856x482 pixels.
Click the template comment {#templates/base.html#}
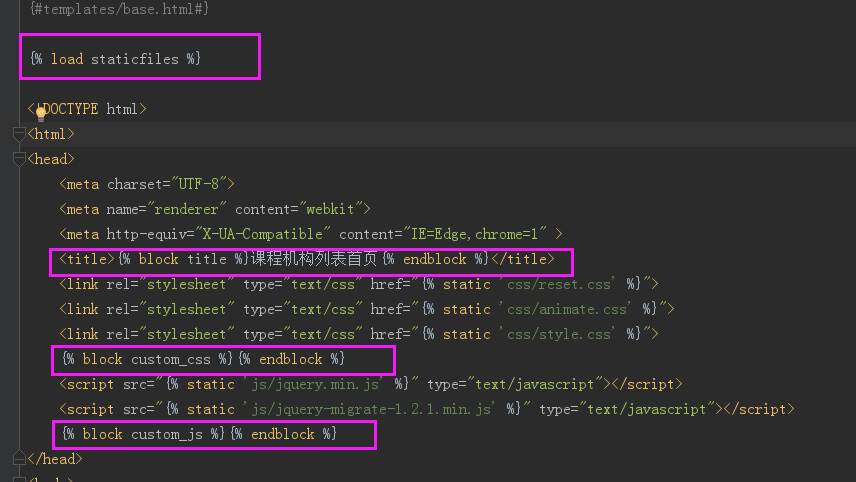tap(119, 9)
